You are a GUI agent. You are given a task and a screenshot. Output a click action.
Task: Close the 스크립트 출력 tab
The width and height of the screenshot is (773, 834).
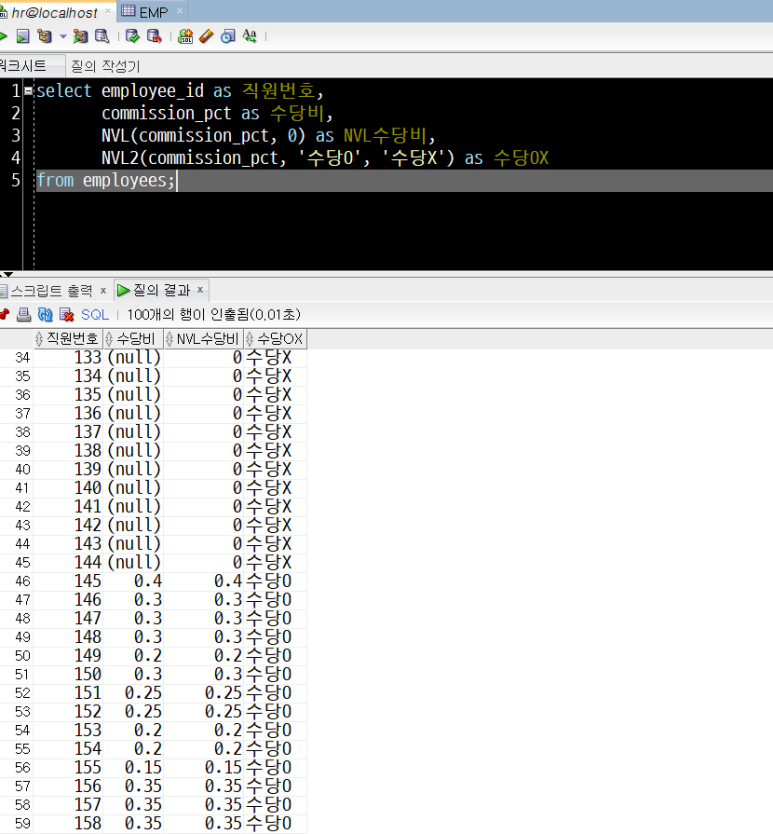coord(103,290)
